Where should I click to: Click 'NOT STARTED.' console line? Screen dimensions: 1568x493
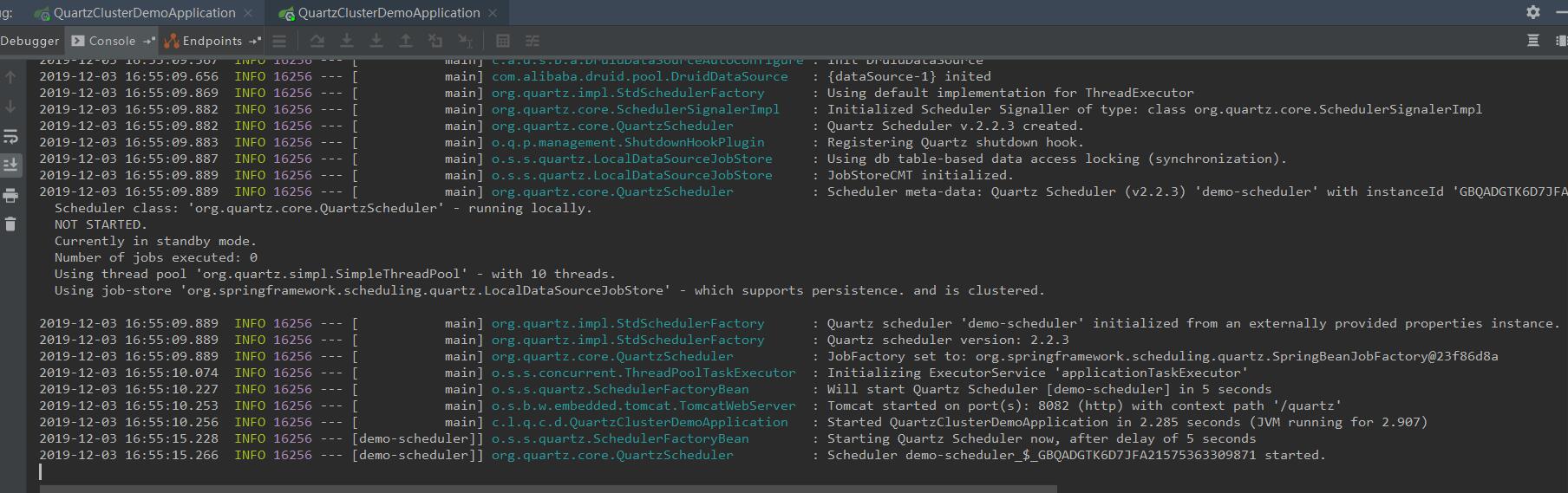click(x=101, y=224)
